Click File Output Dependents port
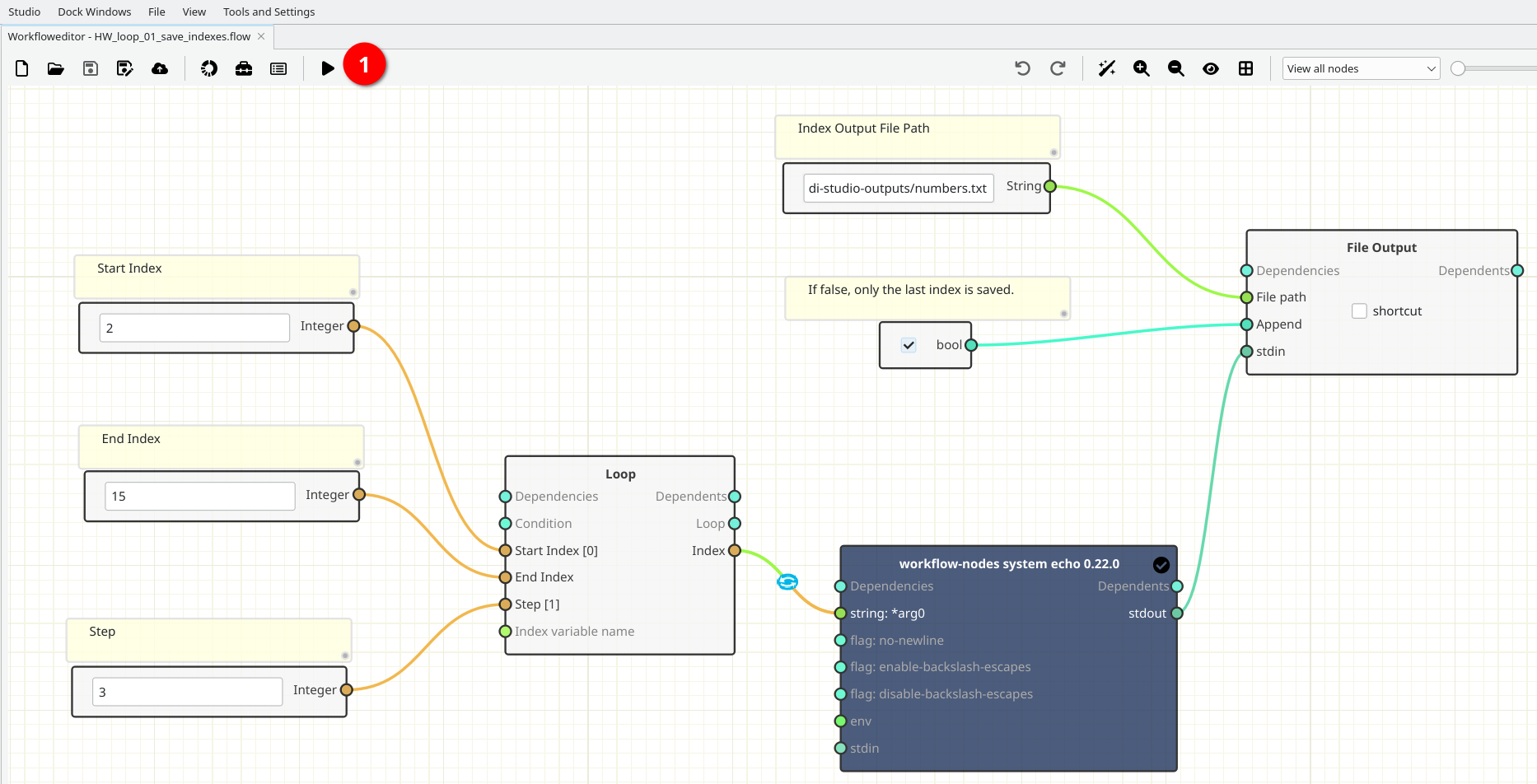Image resolution: width=1537 pixels, height=784 pixels. coord(1517,271)
